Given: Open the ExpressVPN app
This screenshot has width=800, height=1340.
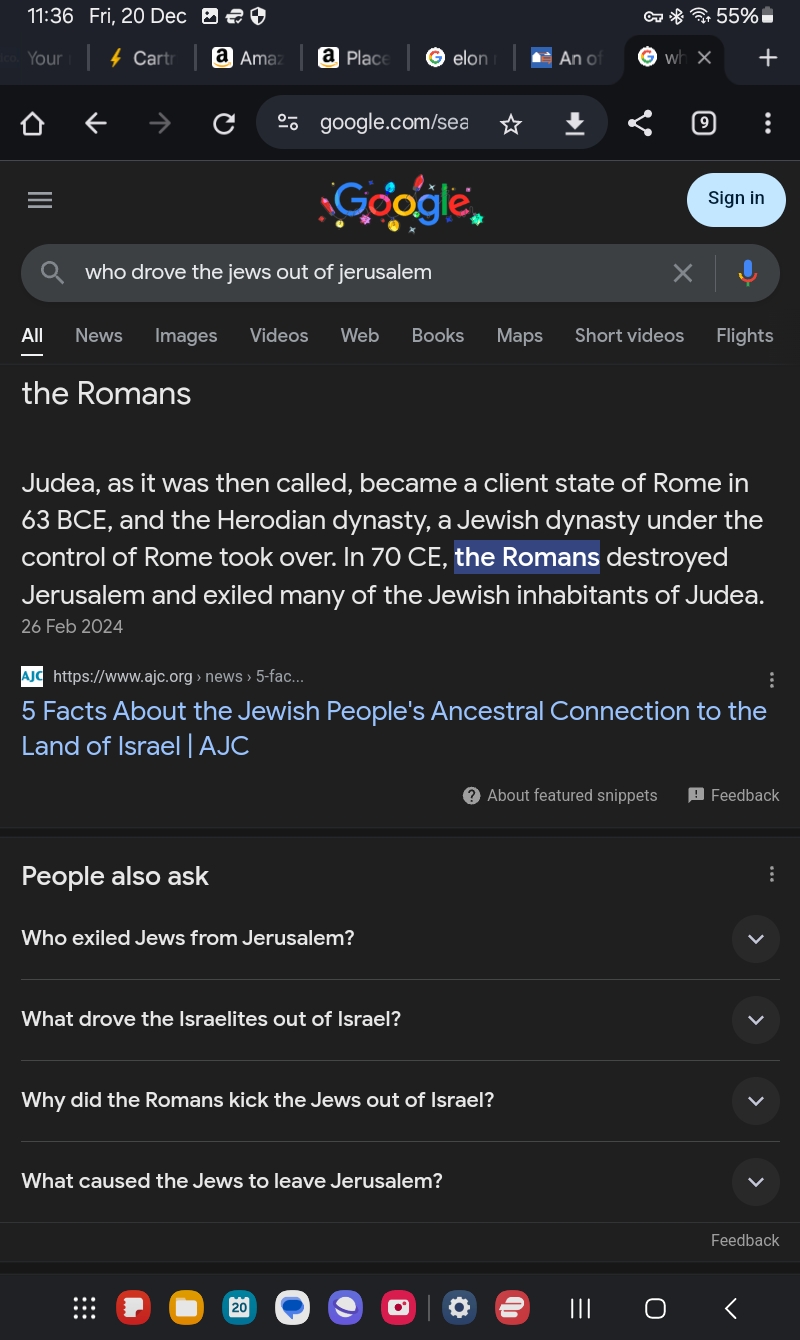Looking at the screenshot, I should pyautogui.click(x=512, y=1307).
